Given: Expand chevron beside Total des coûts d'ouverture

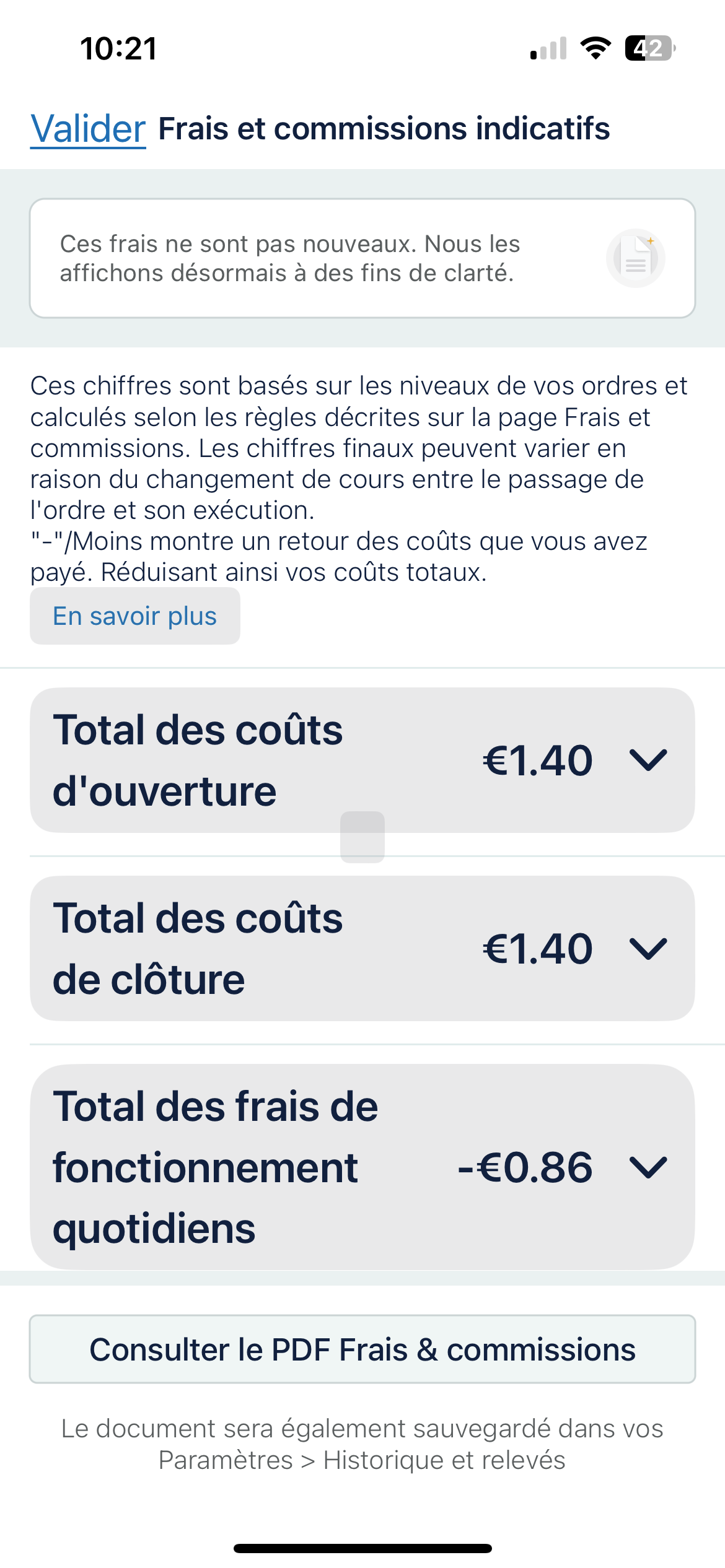Looking at the screenshot, I should (648, 760).
